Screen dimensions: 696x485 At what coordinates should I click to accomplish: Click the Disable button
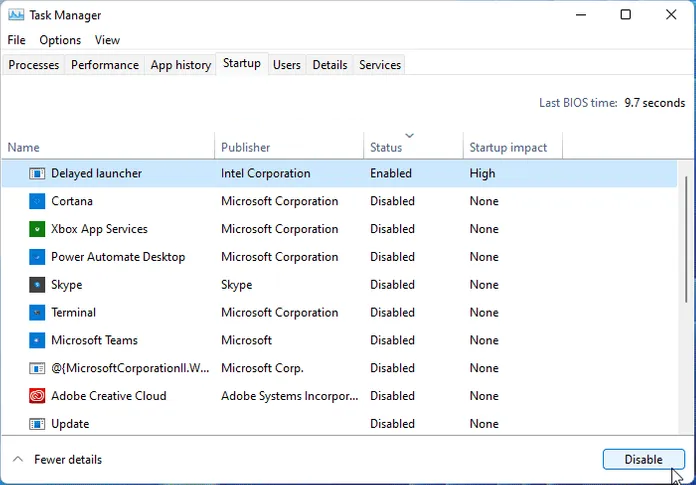pos(644,459)
